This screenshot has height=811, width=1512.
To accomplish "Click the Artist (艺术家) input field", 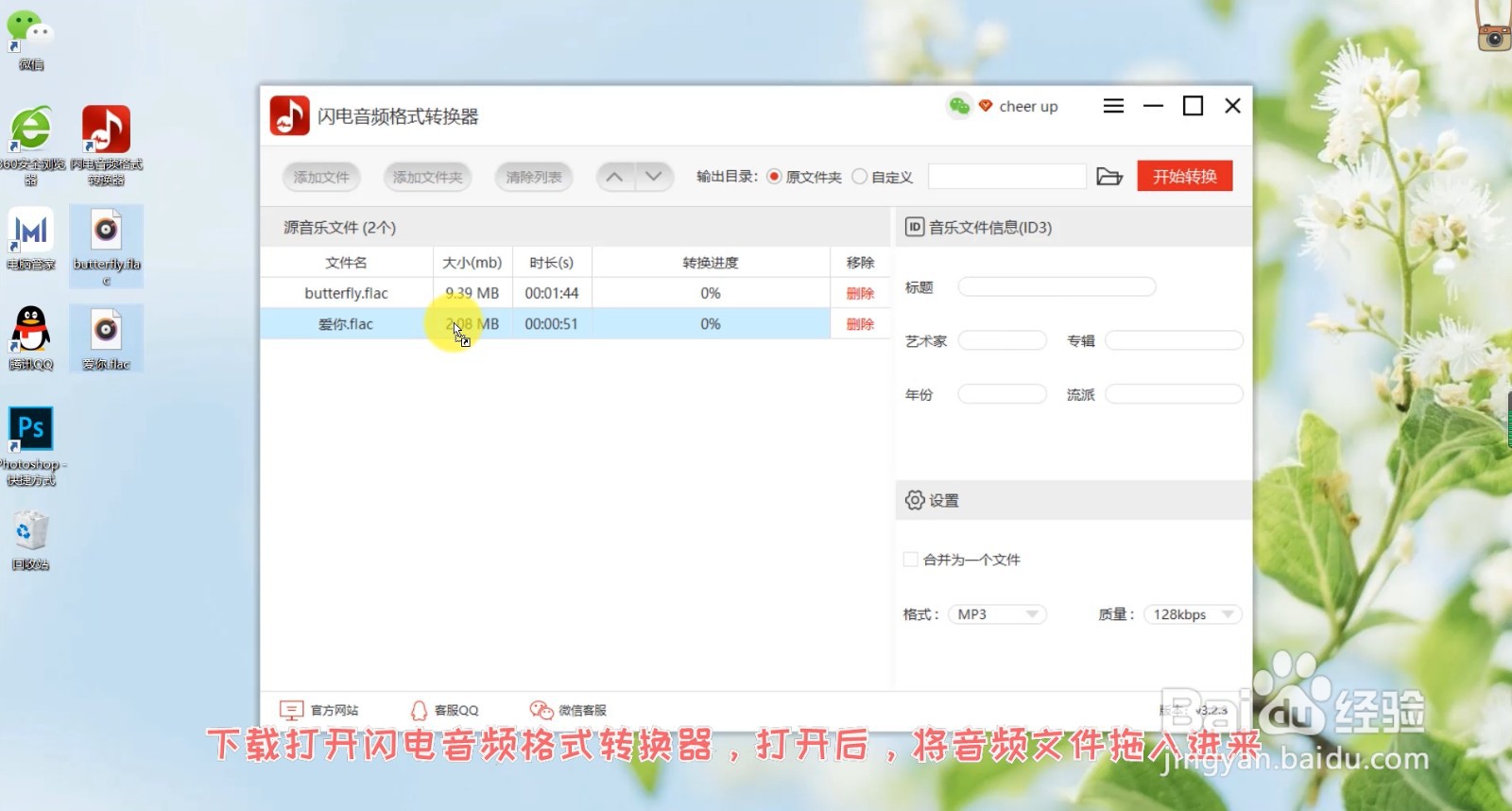I will coord(1003,340).
